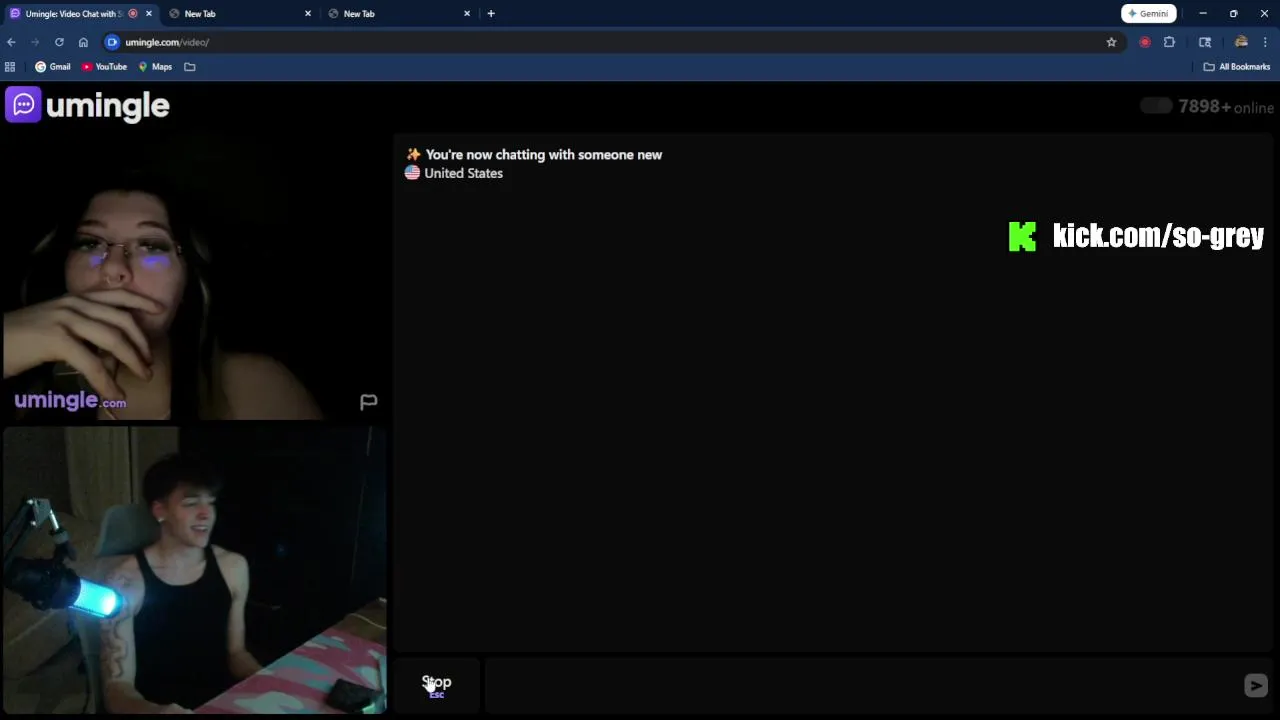Click the browser home icon
This screenshot has height=720, width=1280.
83,42
